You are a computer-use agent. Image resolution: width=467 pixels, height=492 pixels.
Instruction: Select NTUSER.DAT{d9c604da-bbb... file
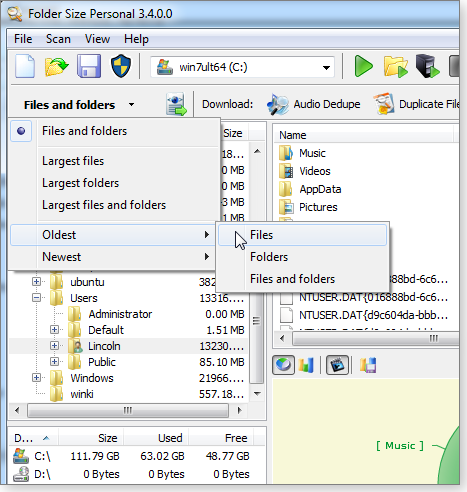point(373,315)
